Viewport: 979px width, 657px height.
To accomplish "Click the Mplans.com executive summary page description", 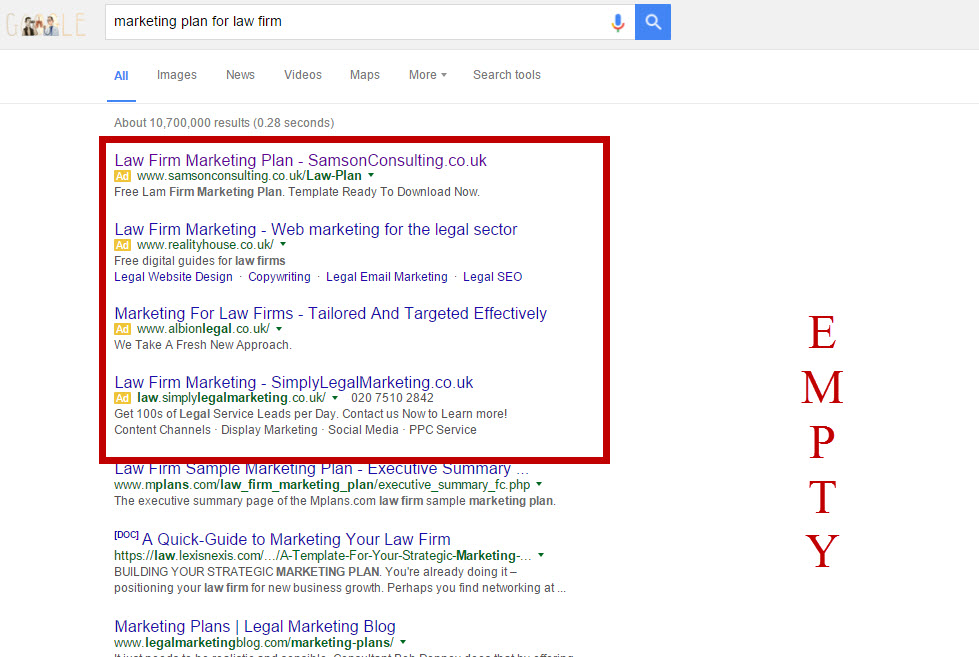I will pos(335,501).
